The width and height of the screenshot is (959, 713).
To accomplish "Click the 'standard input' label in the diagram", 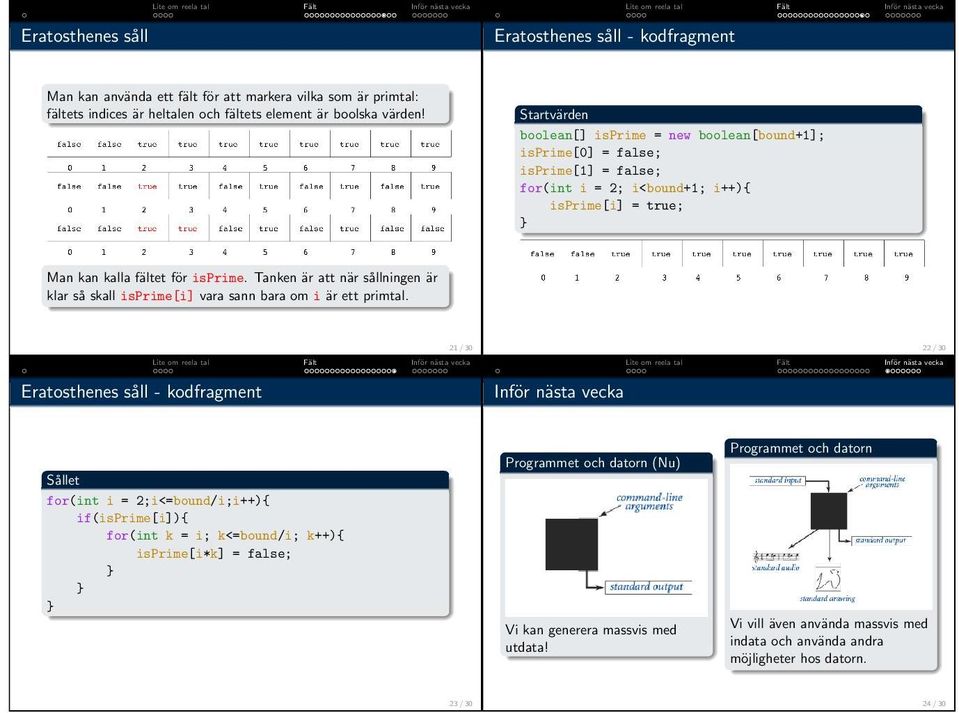I will [777, 481].
